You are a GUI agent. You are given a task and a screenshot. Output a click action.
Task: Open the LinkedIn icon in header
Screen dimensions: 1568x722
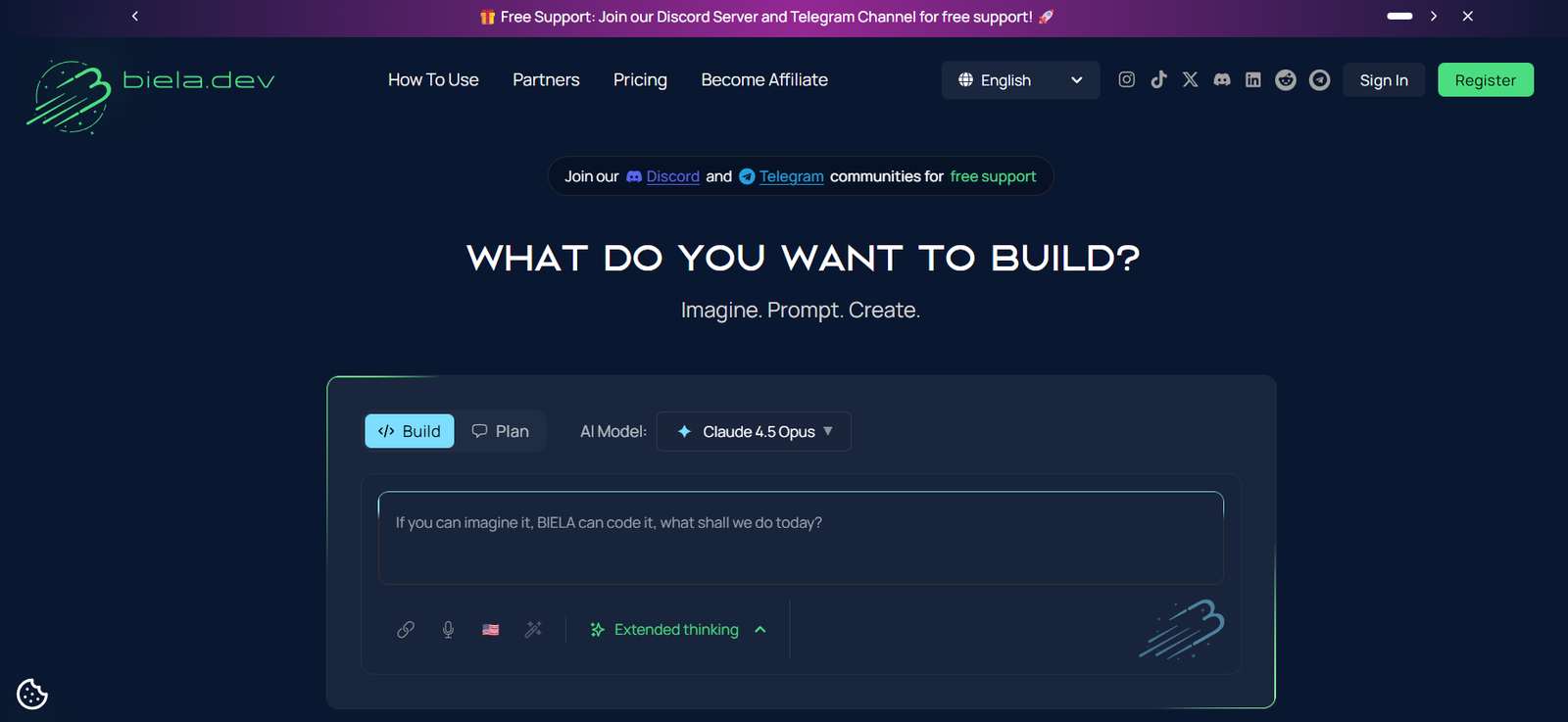click(x=1252, y=79)
